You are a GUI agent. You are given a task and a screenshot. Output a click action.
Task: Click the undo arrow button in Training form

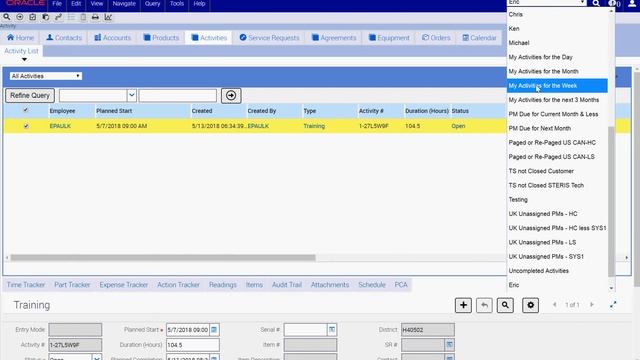pos(484,305)
